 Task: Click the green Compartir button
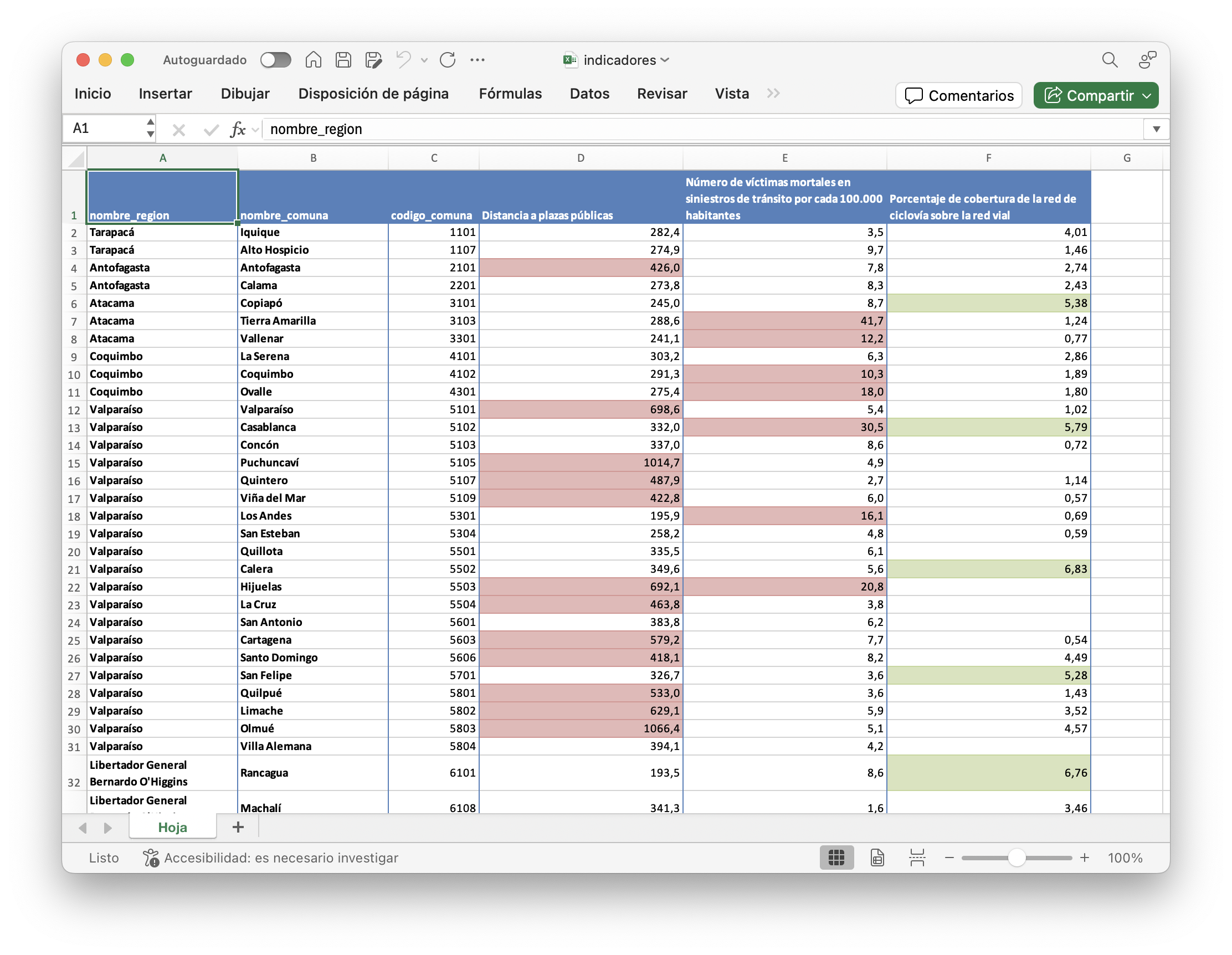point(1090,95)
